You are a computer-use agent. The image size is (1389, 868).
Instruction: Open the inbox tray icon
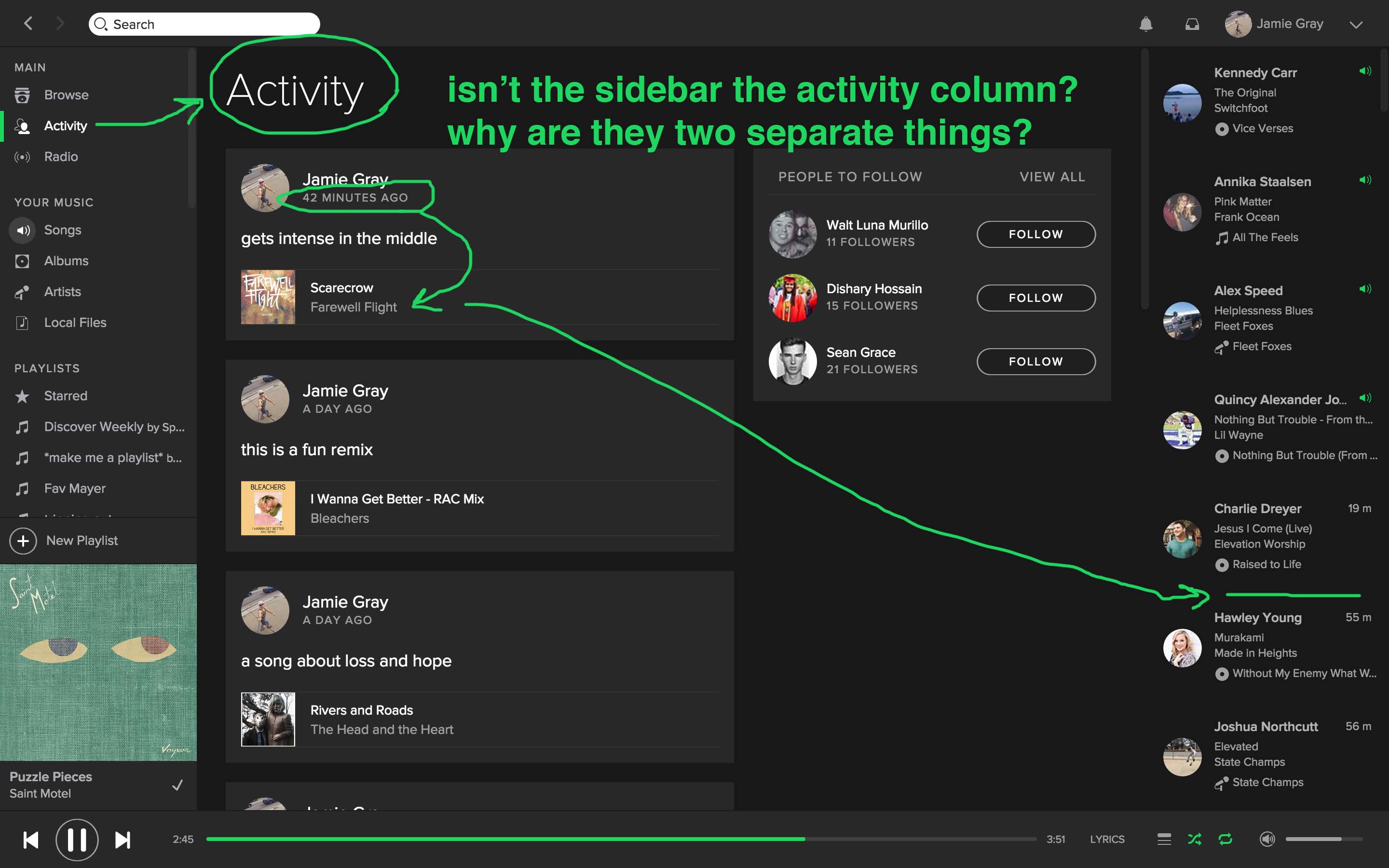1192,24
